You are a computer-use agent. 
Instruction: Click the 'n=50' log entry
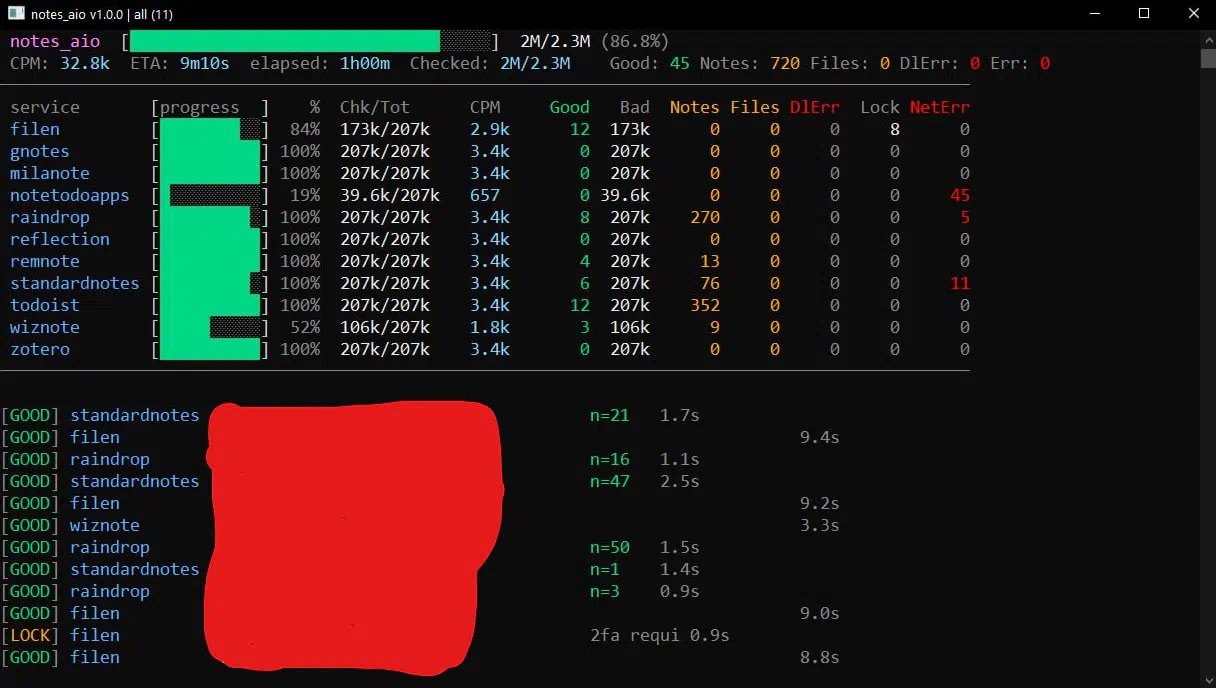tap(610, 547)
